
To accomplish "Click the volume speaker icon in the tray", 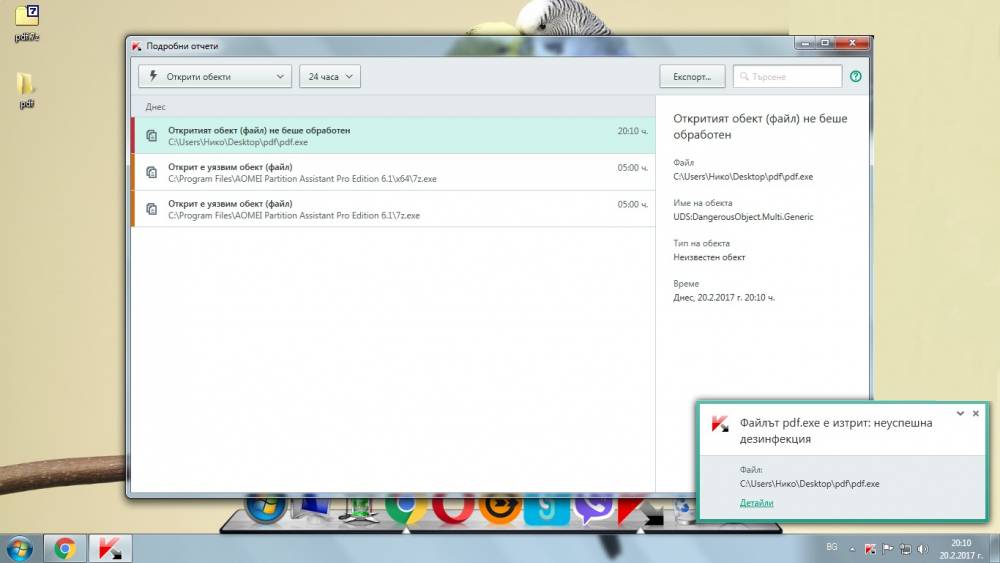I will 922,549.
